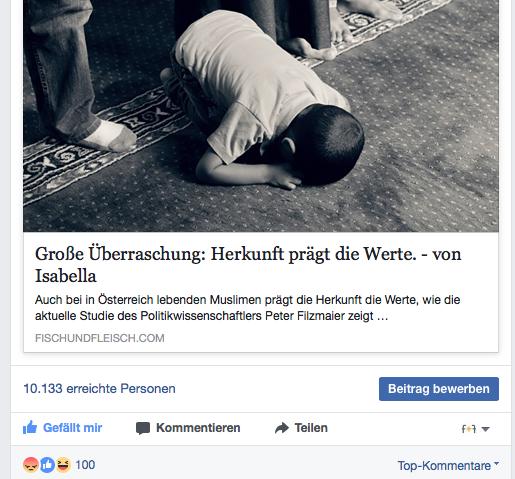Image resolution: width=515 pixels, height=479 pixels.
Task: Click the Top-Kommentare small arrow indicator
Action: (x=496, y=463)
